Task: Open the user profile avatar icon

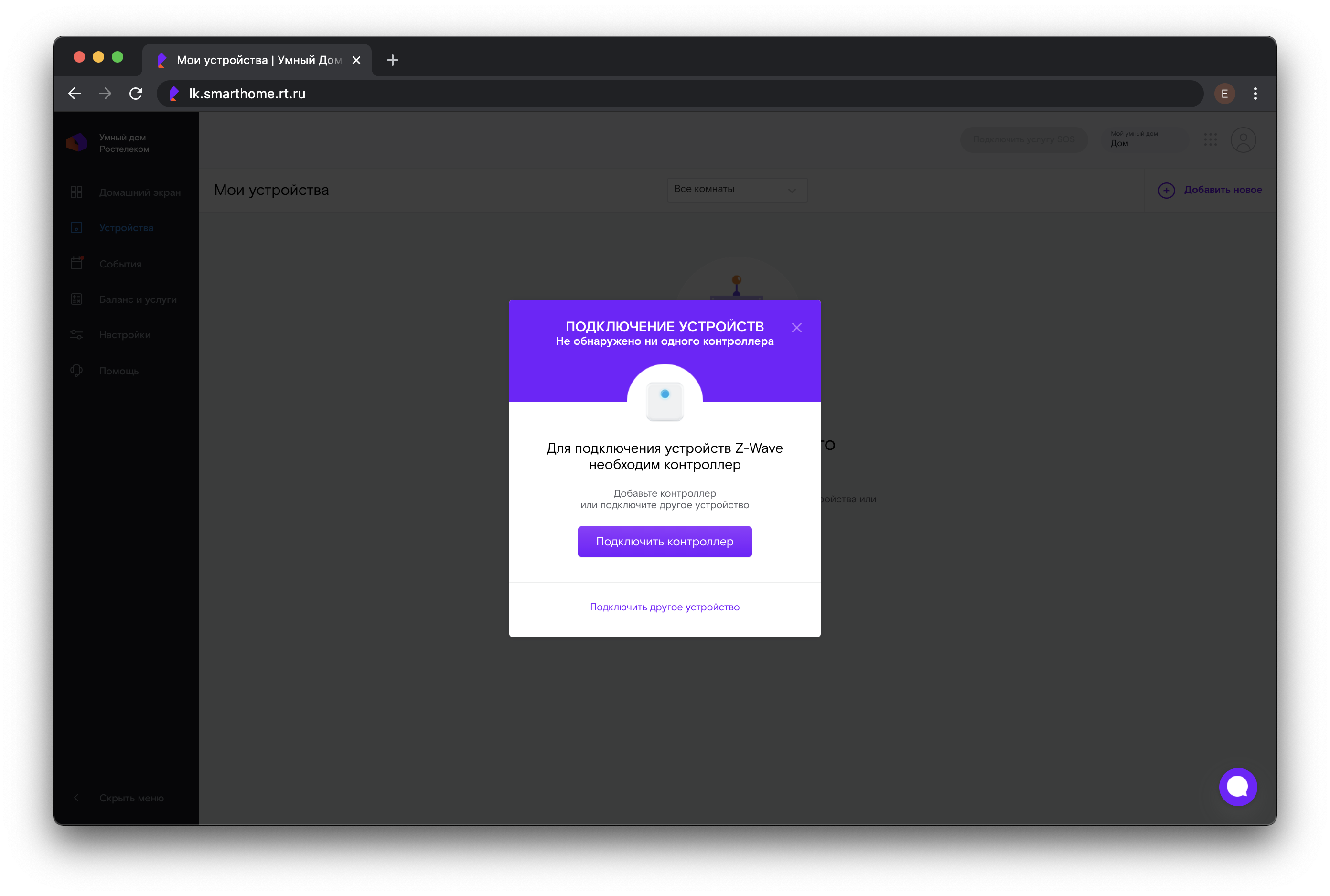Action: [x=1243, y=139]
